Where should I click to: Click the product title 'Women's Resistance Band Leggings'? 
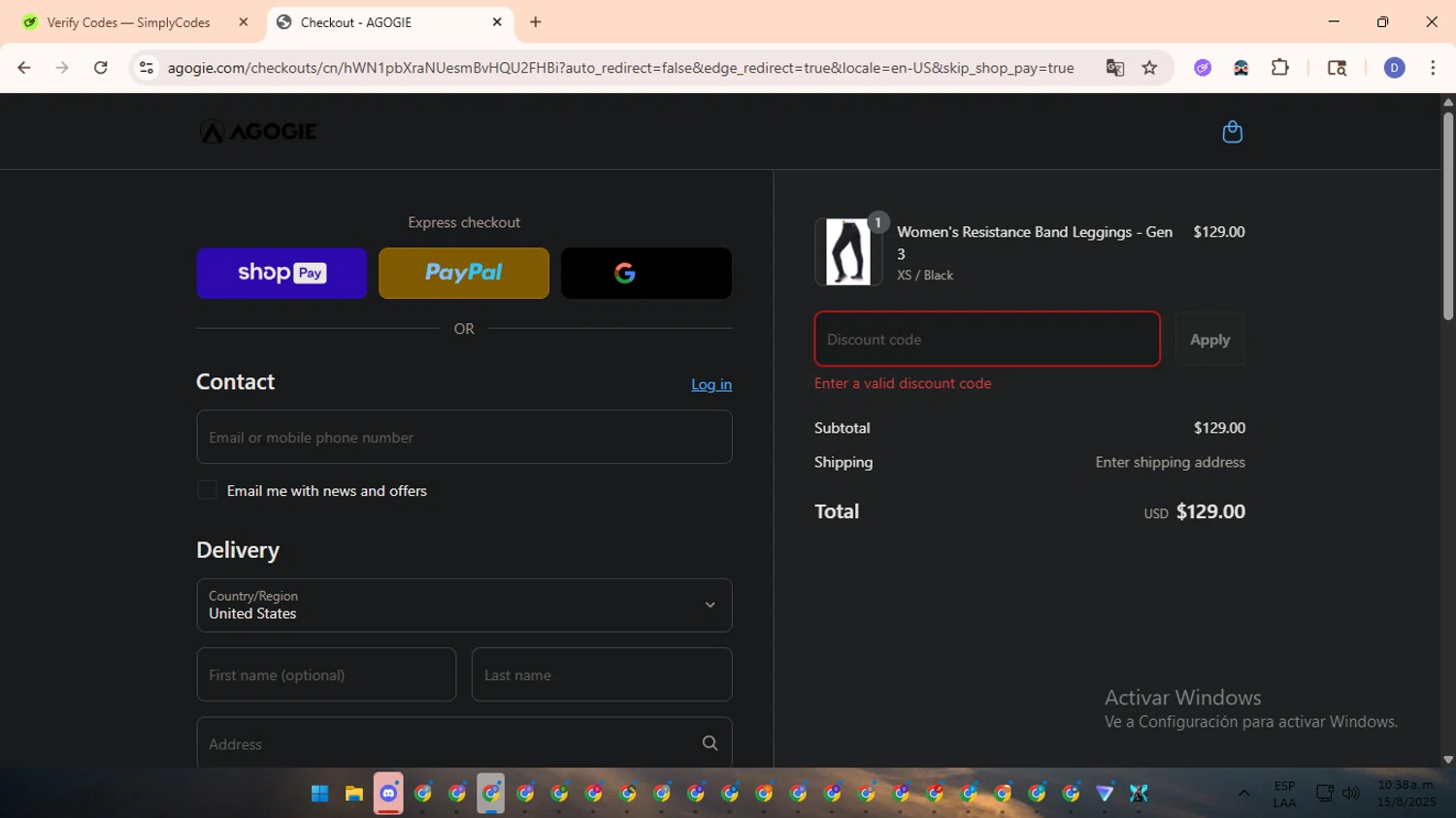tap(1035, 243)
